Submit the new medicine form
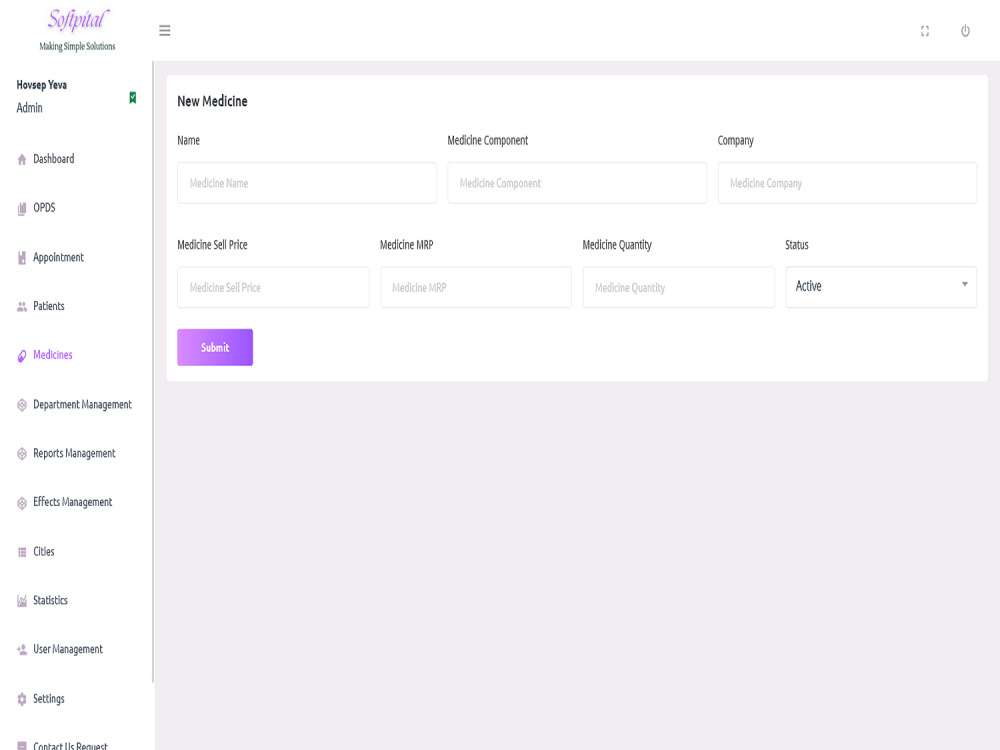 pos(215,348)
